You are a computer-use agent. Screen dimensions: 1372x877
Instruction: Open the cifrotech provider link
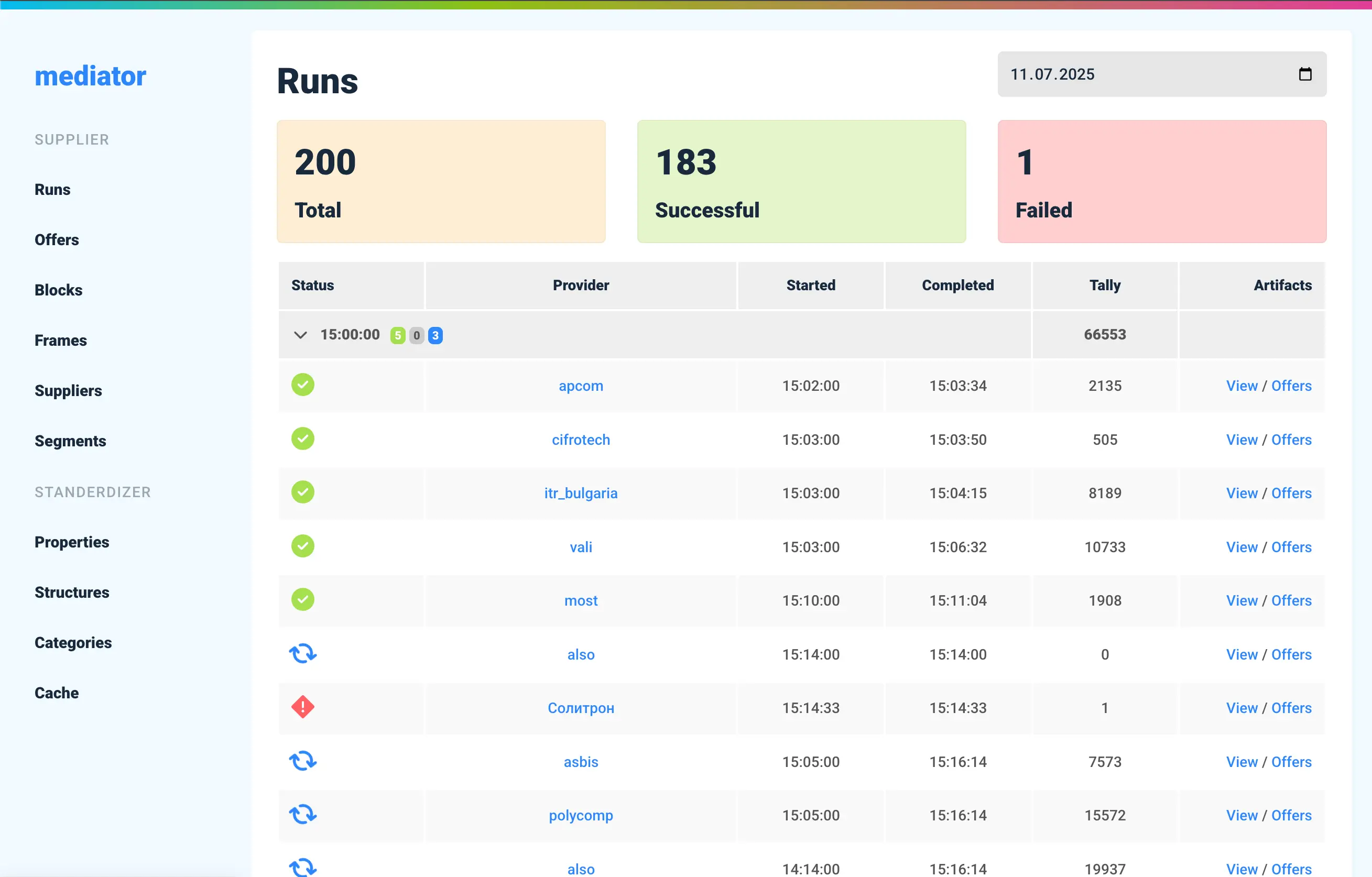581,440
